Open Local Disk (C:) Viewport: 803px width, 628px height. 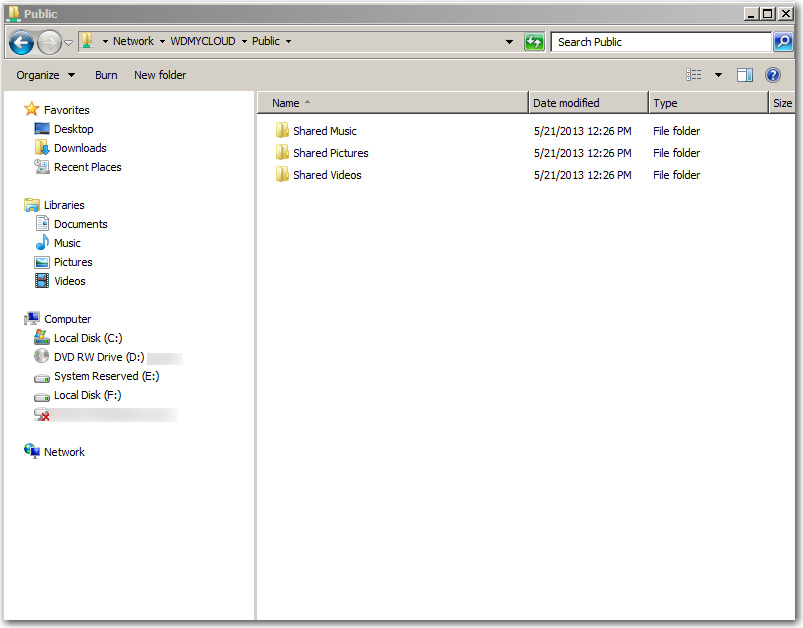tap(78, 338)
